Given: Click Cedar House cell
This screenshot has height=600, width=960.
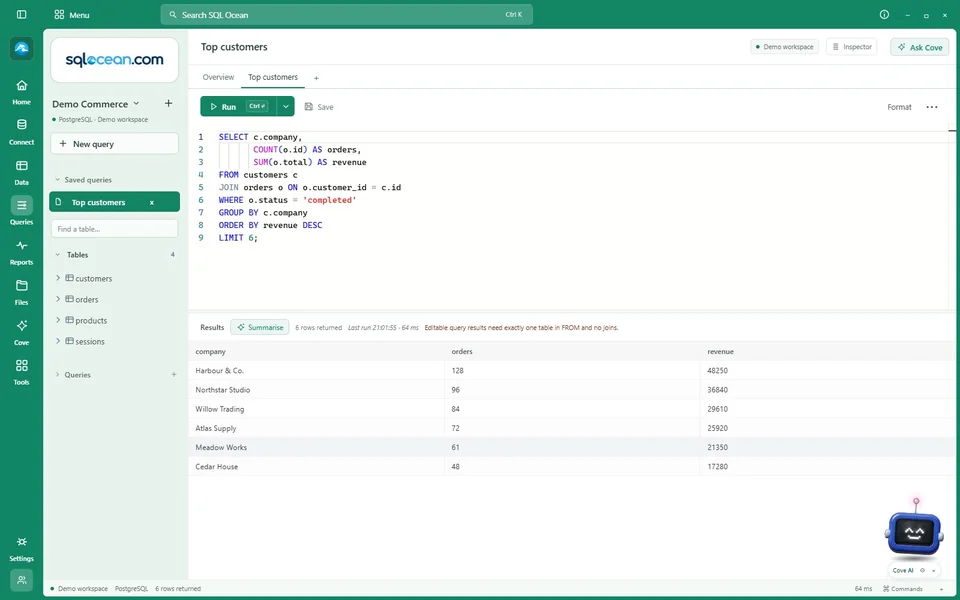Looking at the screenshot, I should click(x=317, y=466).
